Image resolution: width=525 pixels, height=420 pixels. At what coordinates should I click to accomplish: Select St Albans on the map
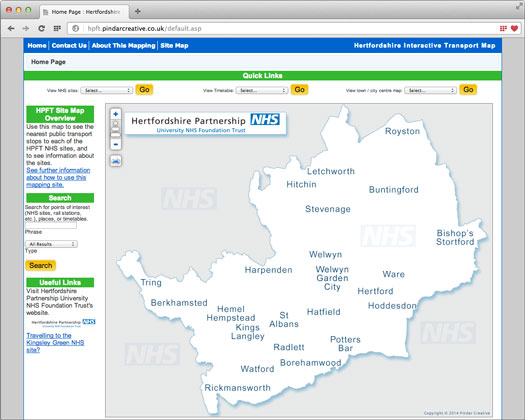click(x=284, y=320)
